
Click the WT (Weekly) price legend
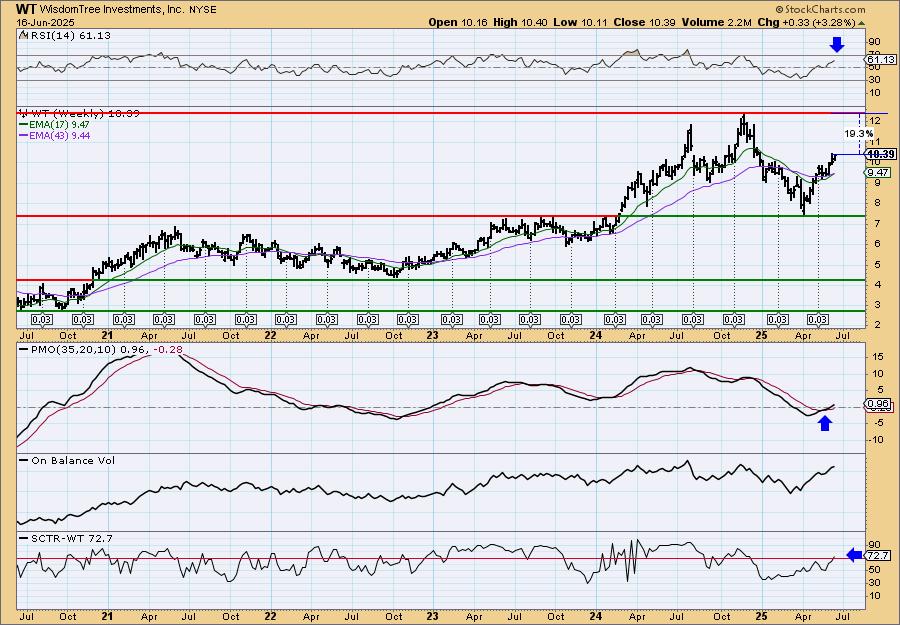click(79, 114)
